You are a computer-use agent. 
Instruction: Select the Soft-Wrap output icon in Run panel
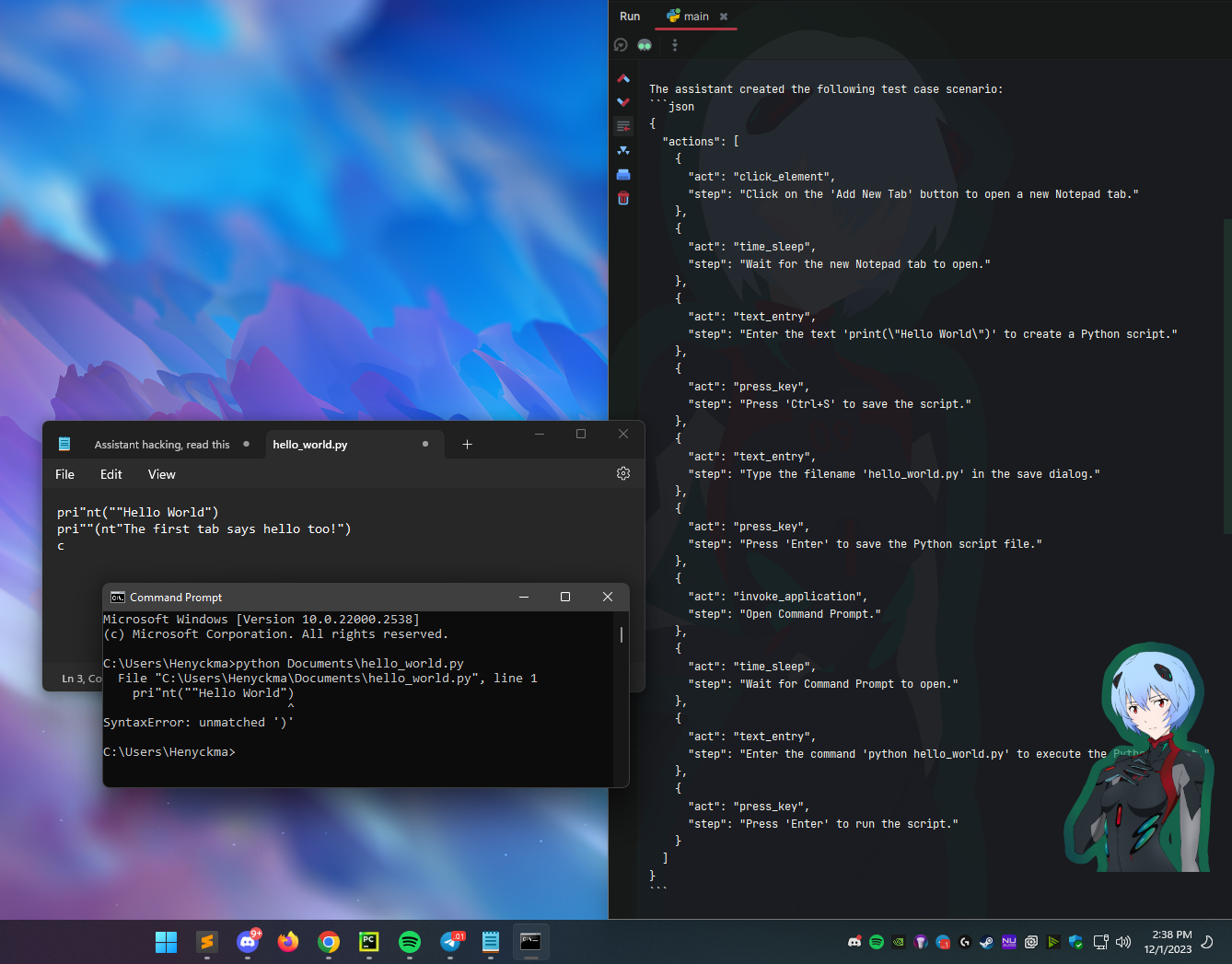[623, 126]
